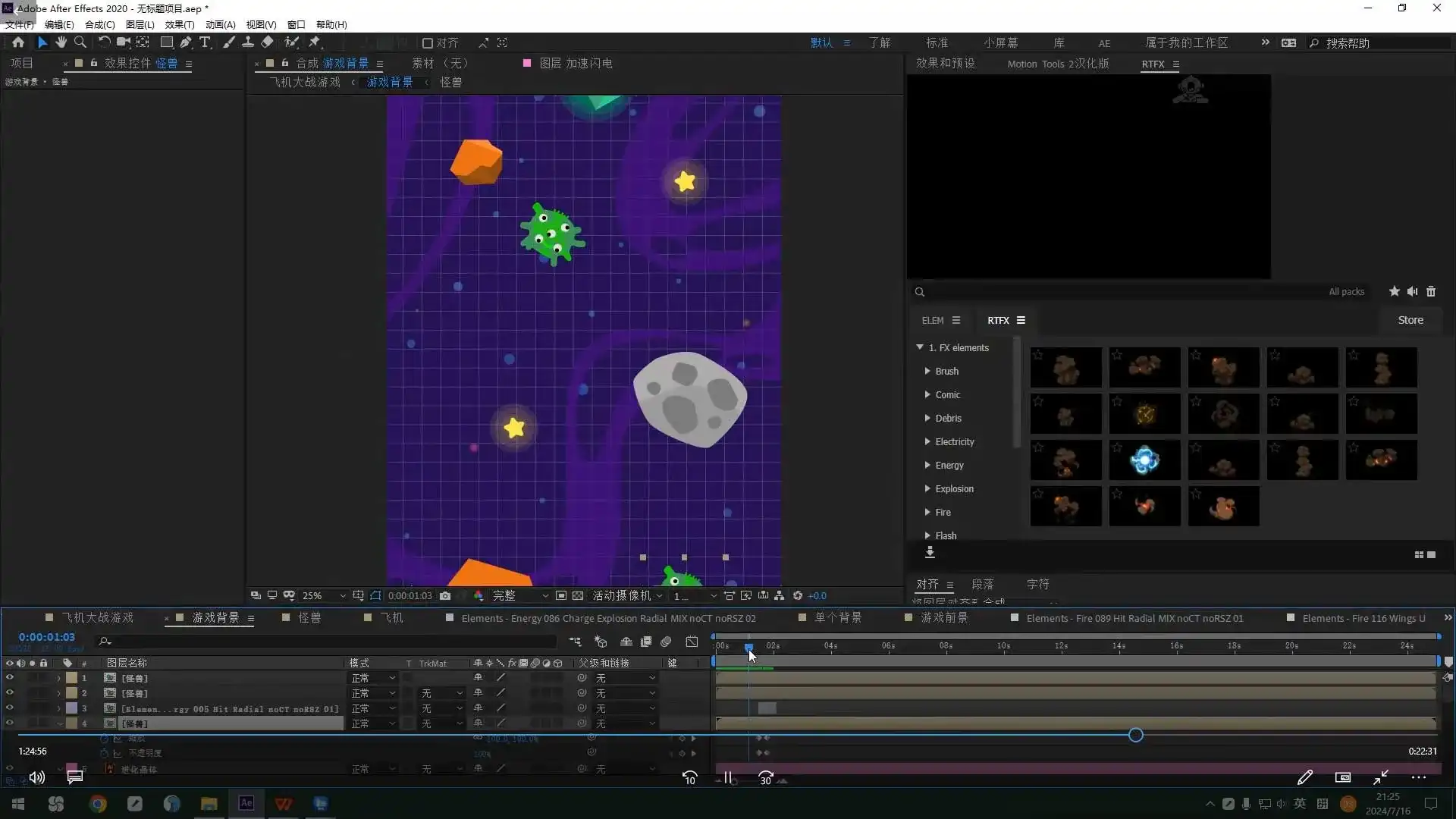Viewport: 1456px width, 819px height.
Task: Select the Pen tool
Action: tap(186, 42)
